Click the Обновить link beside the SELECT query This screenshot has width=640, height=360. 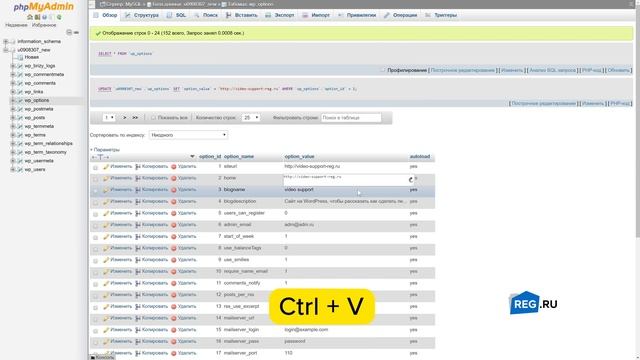(618, 70)
